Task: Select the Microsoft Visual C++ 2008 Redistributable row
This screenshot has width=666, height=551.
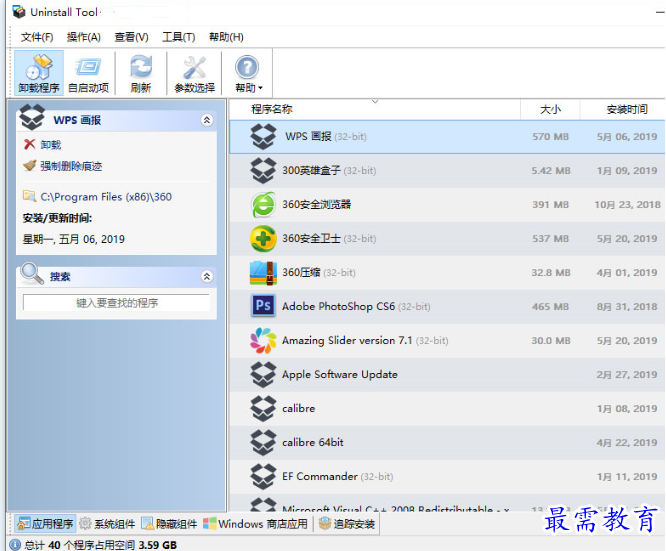Action: coord(448,503)
